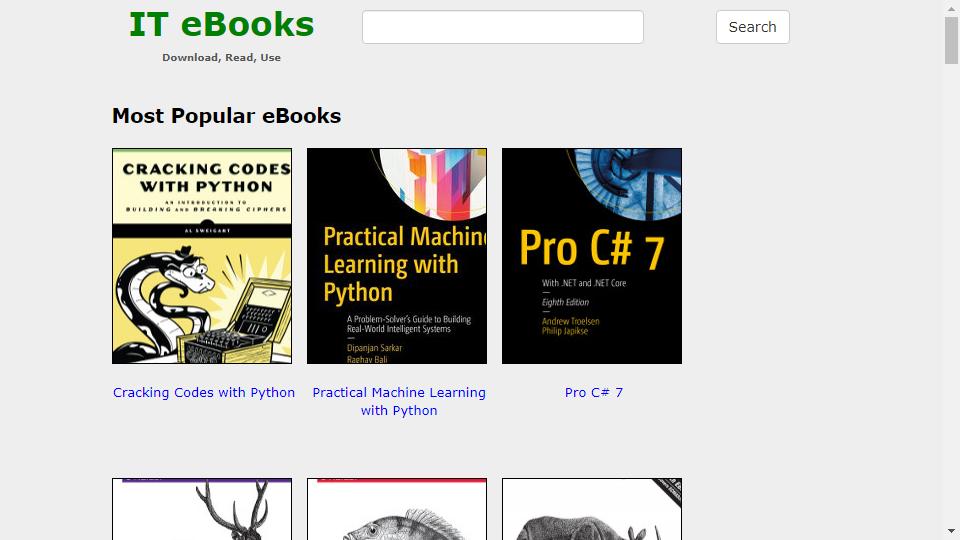960x540 pixels.
Task: Open the book cover with the fish illustration
Action: click(397, 509)
